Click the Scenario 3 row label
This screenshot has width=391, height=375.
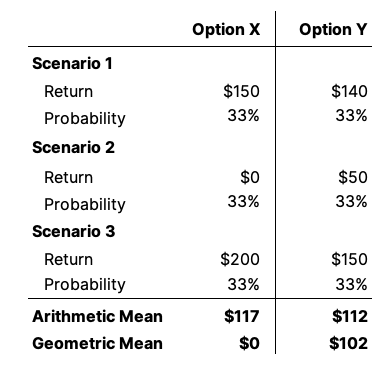point(74,231)
